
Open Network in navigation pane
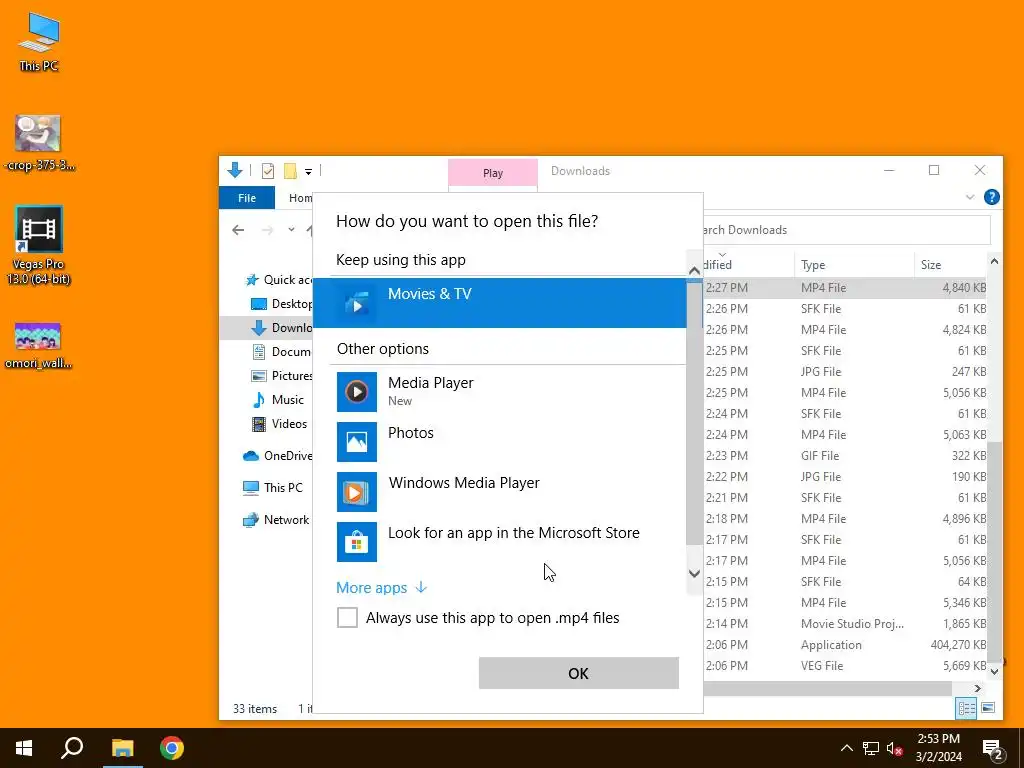[x=276, y=520]
